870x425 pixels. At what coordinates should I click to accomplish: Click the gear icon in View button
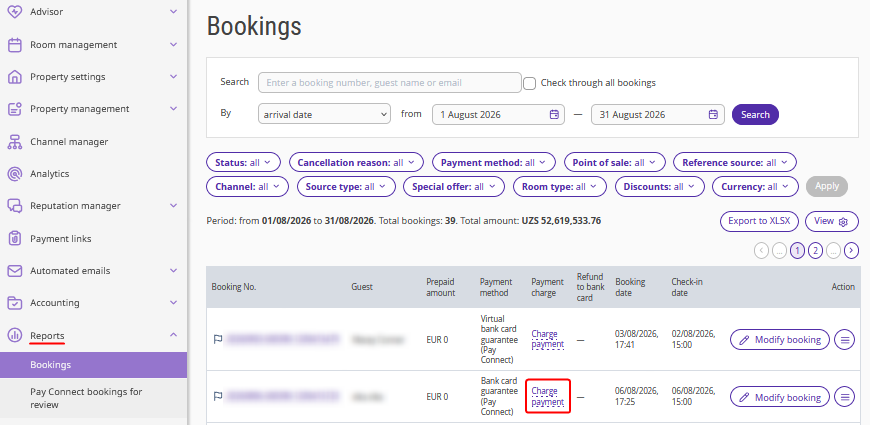843,221
